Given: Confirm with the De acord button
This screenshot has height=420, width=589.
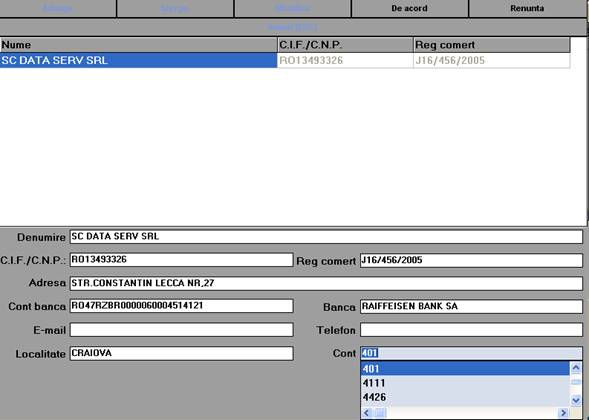Looking at the screenshot, I should point(409,8).
